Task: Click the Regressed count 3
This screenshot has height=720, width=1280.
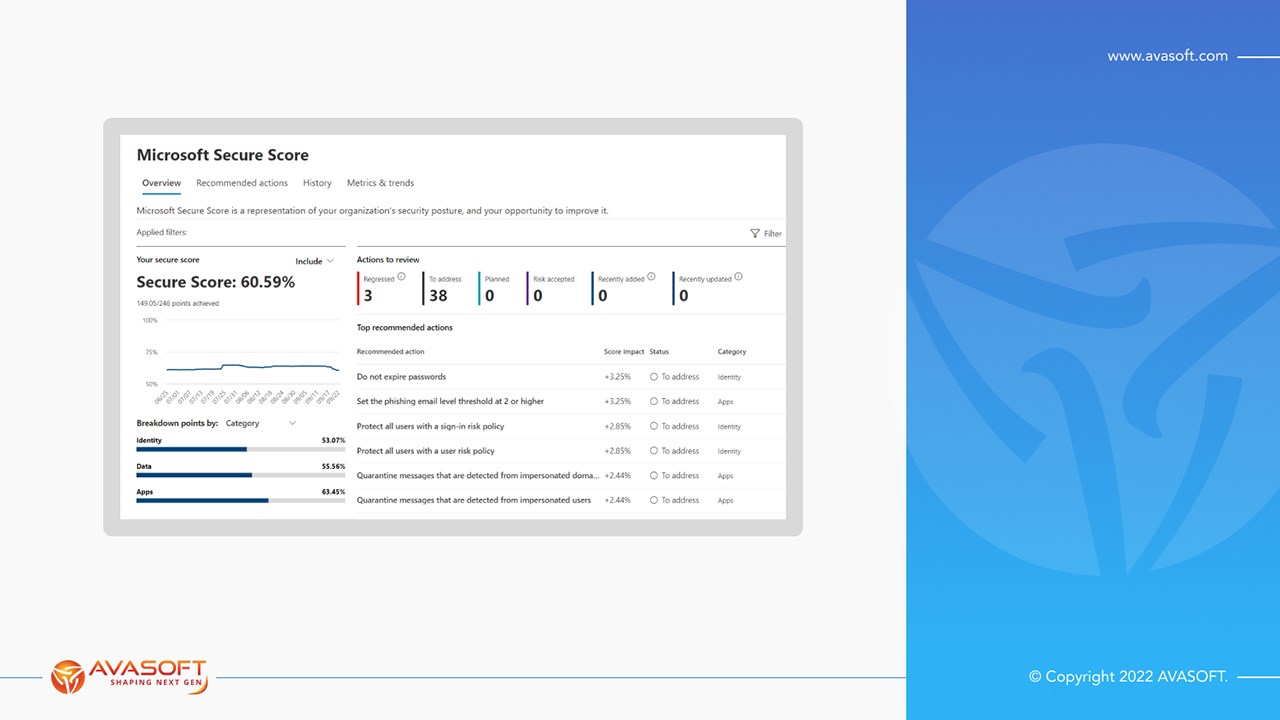Action: click(x=368, y=296)
